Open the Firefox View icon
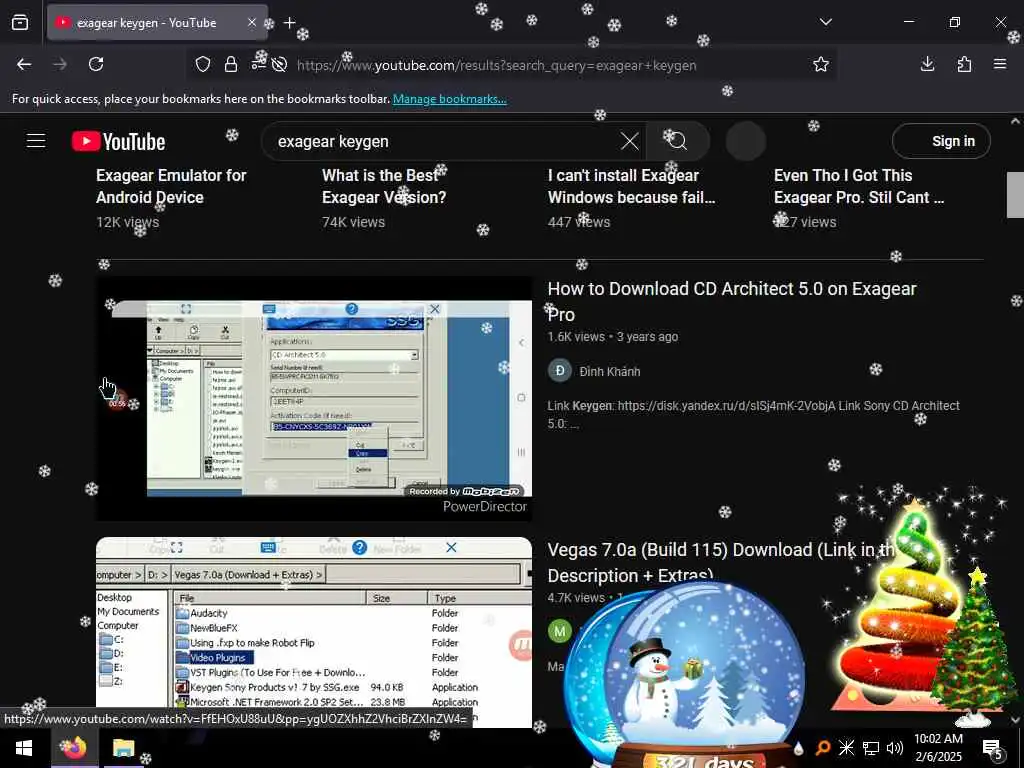Screen dimensions: 1024x768 click(x=20, y=23)
